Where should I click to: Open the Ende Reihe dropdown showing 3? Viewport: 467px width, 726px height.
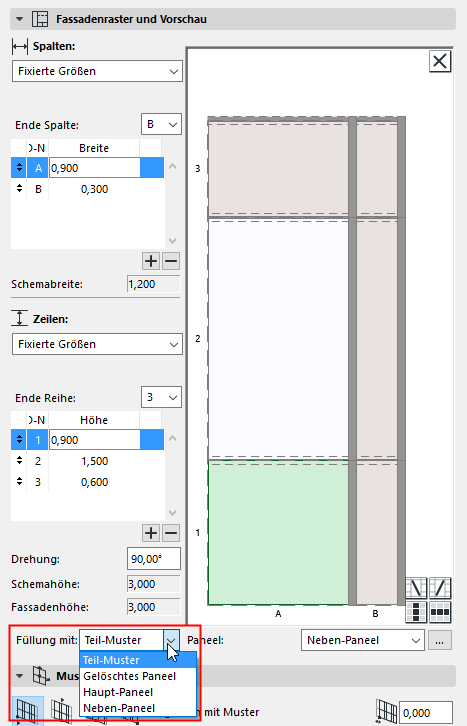pos(161,397)
